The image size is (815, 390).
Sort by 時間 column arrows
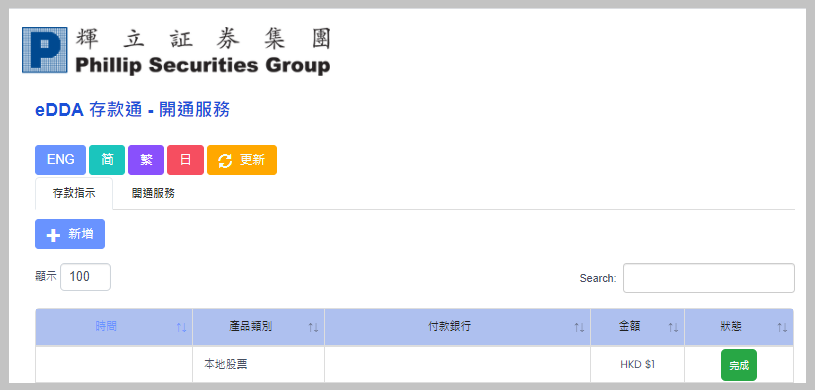[x=181, y=328]
